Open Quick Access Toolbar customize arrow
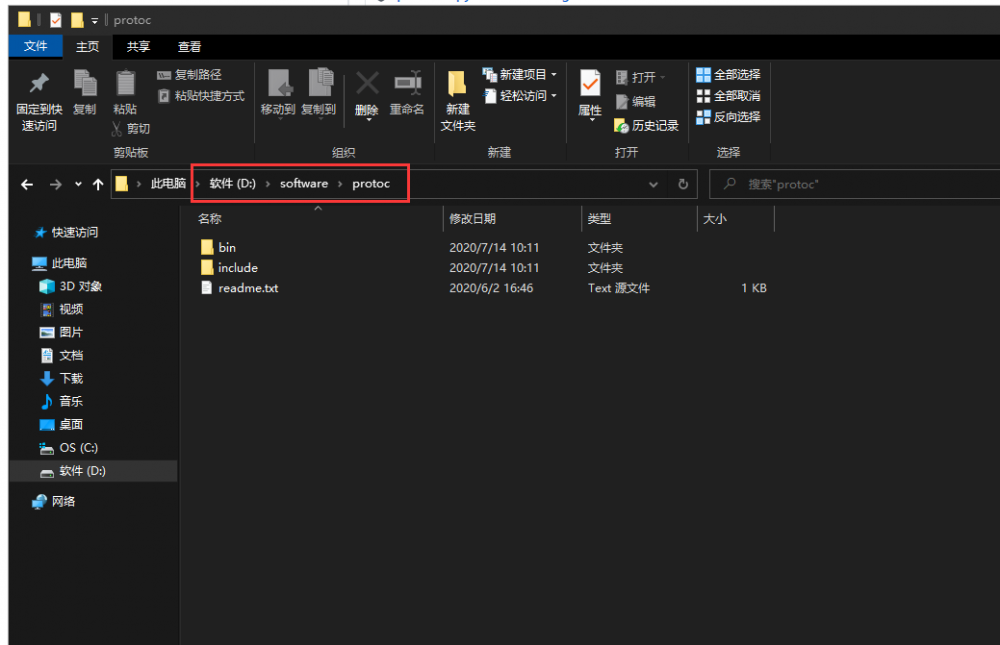This screenshot has width=1000, height=645. pyautogui.click(x=94, y=21)
